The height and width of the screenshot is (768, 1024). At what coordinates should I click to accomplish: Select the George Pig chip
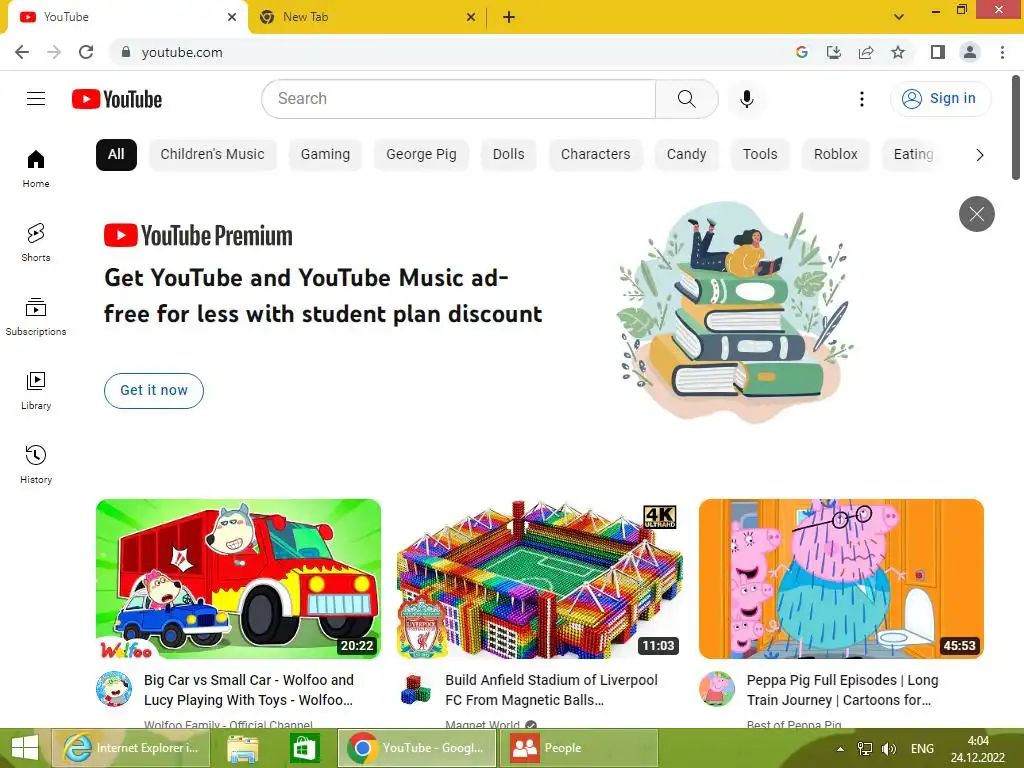coord(421,155)
